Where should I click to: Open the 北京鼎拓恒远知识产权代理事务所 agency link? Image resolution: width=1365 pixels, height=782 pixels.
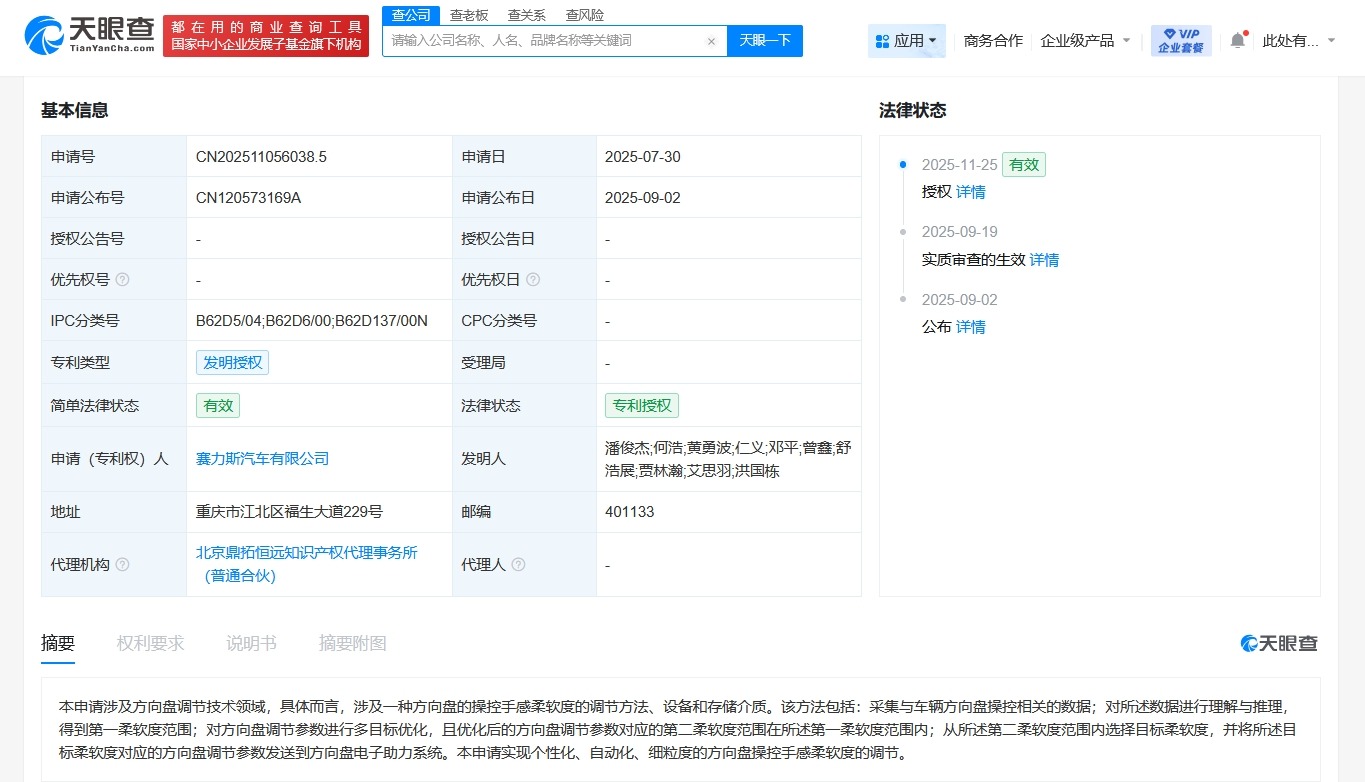coord(307,552)
